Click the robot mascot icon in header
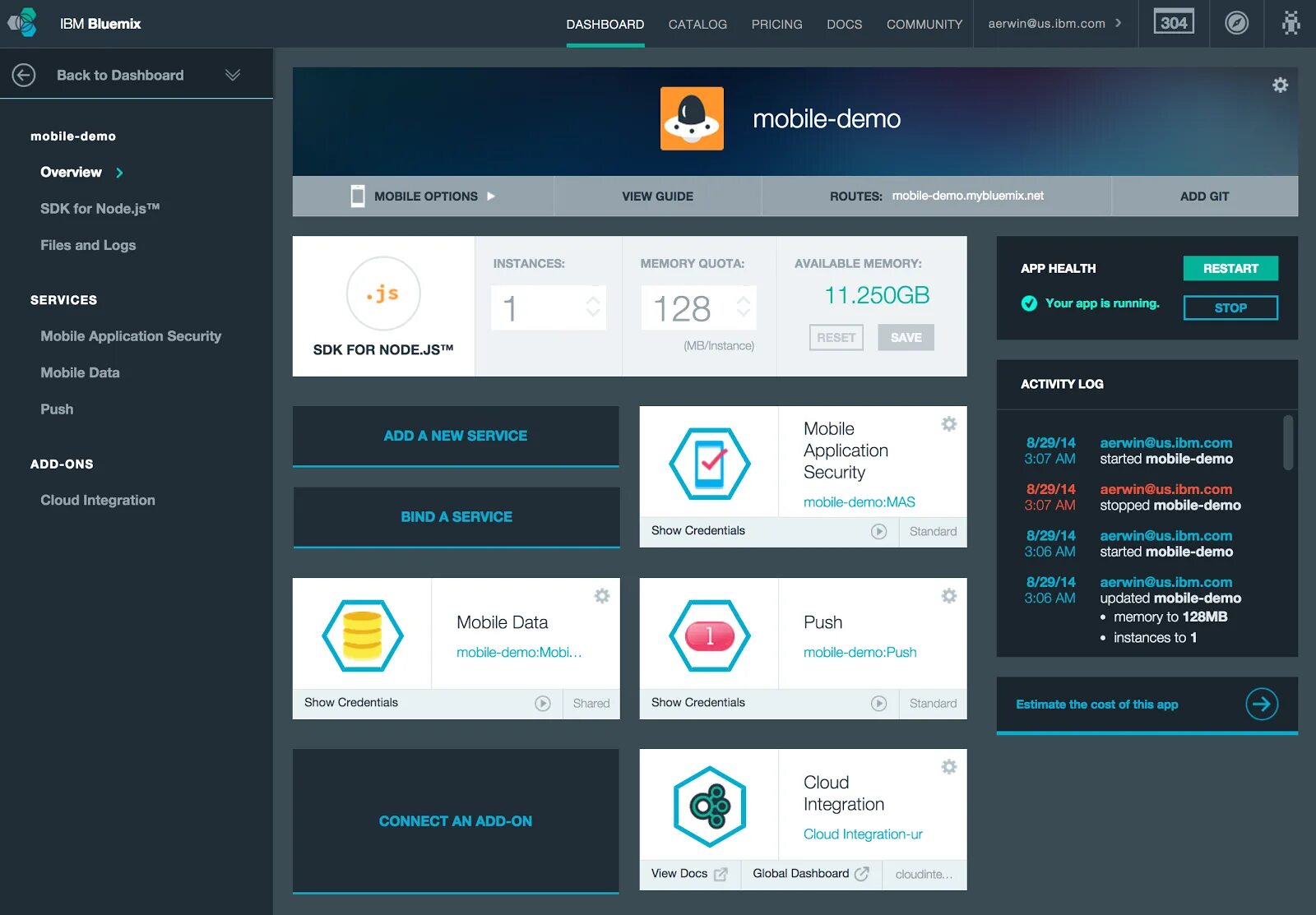 1291,23
